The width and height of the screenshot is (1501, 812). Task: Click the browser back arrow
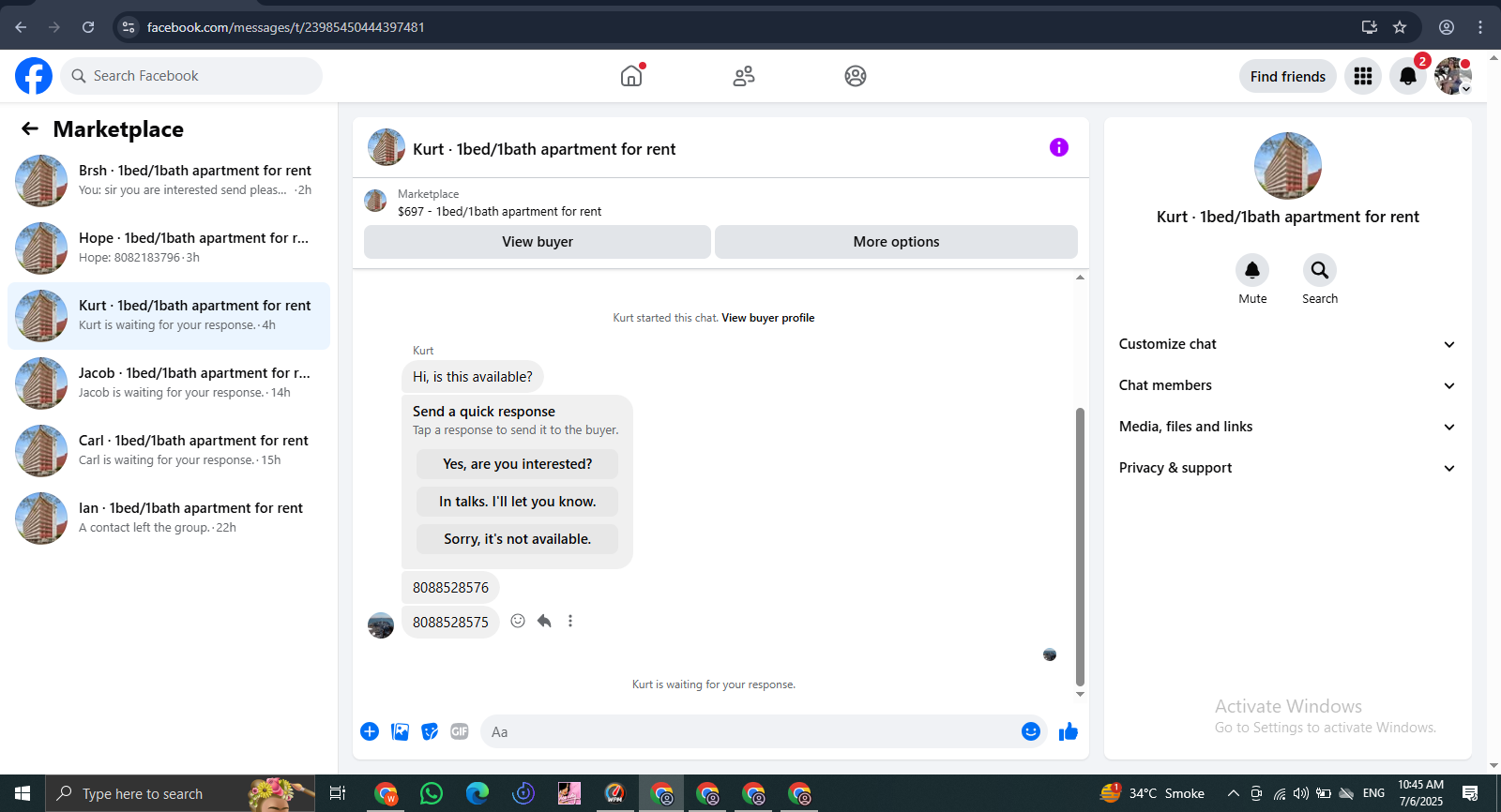pyautogui.click(x=21, y=27)
